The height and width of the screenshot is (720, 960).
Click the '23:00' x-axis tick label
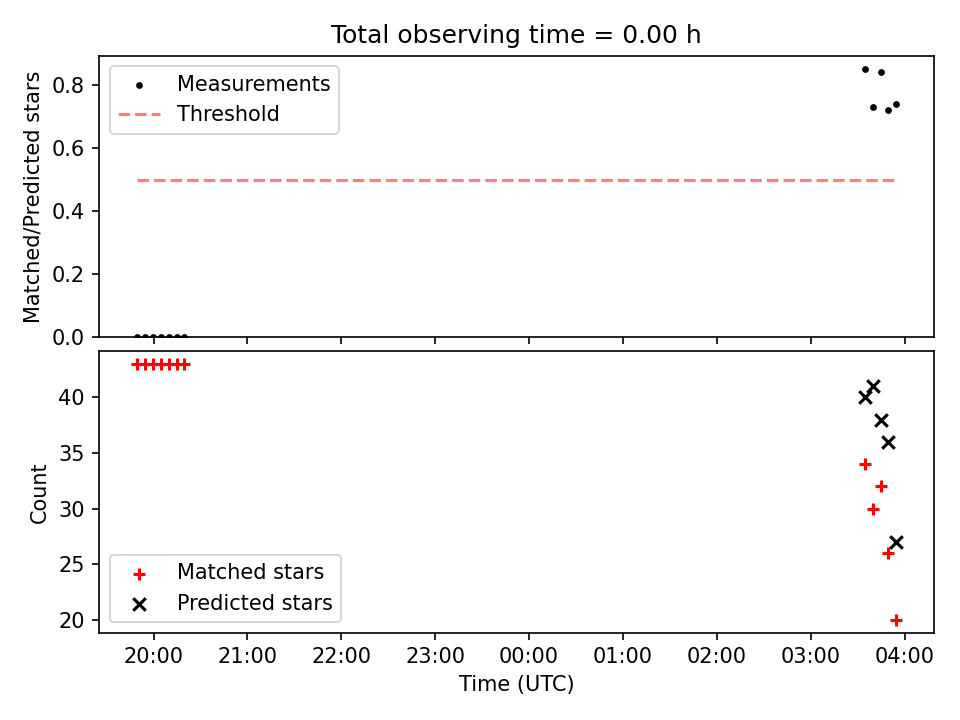pos(435,656)
